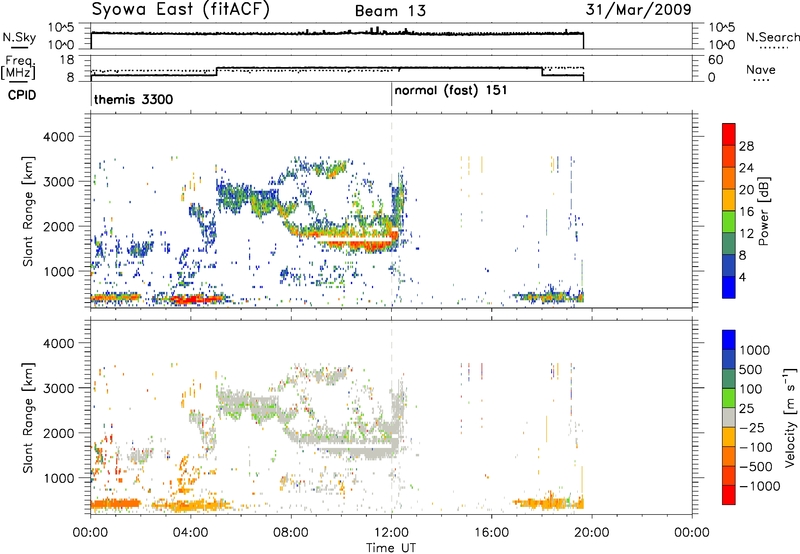Click the '16:00' time axis tick label
Viewport: 800px width, 554px height.
pyautogui.click(x=491, y=533)
